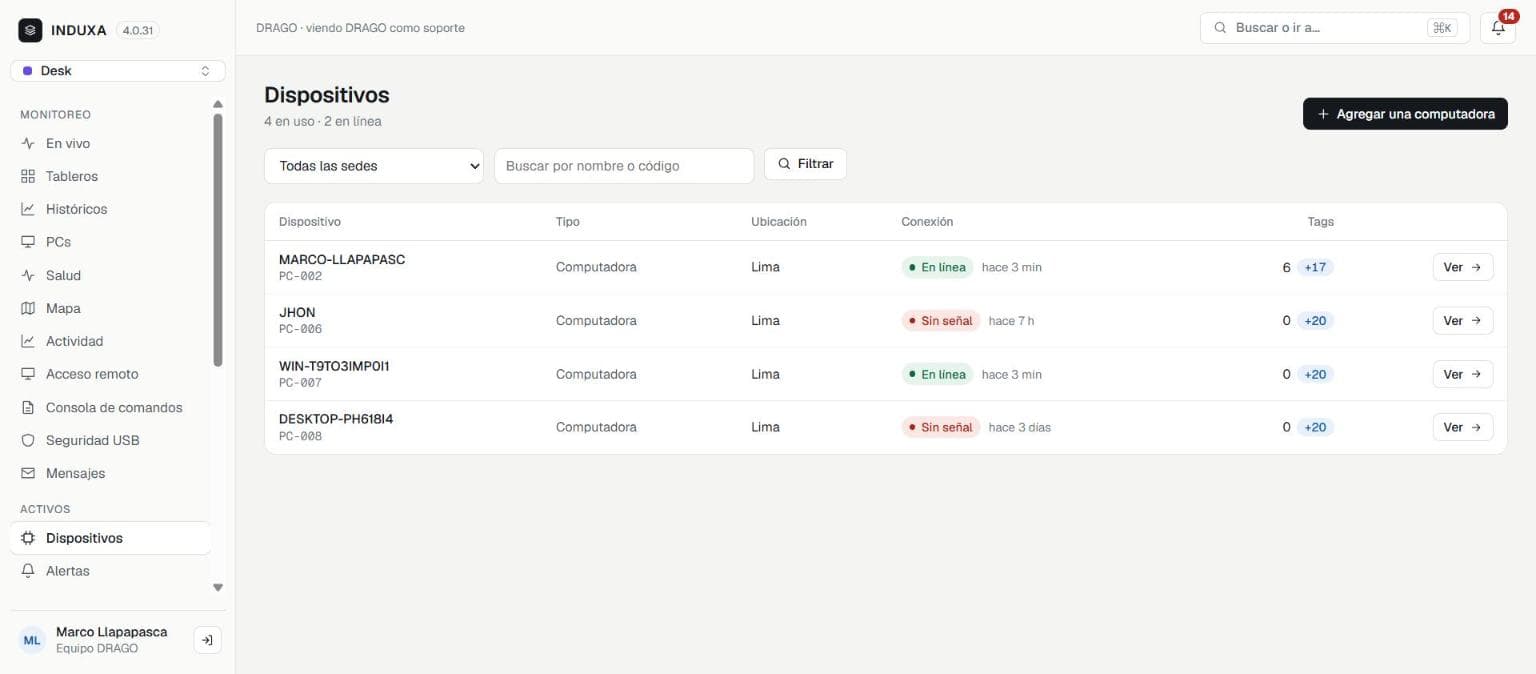Click the Filtrar button
Image resolution: width=1536 pixels, height=674 pixels.
[805, 164]
